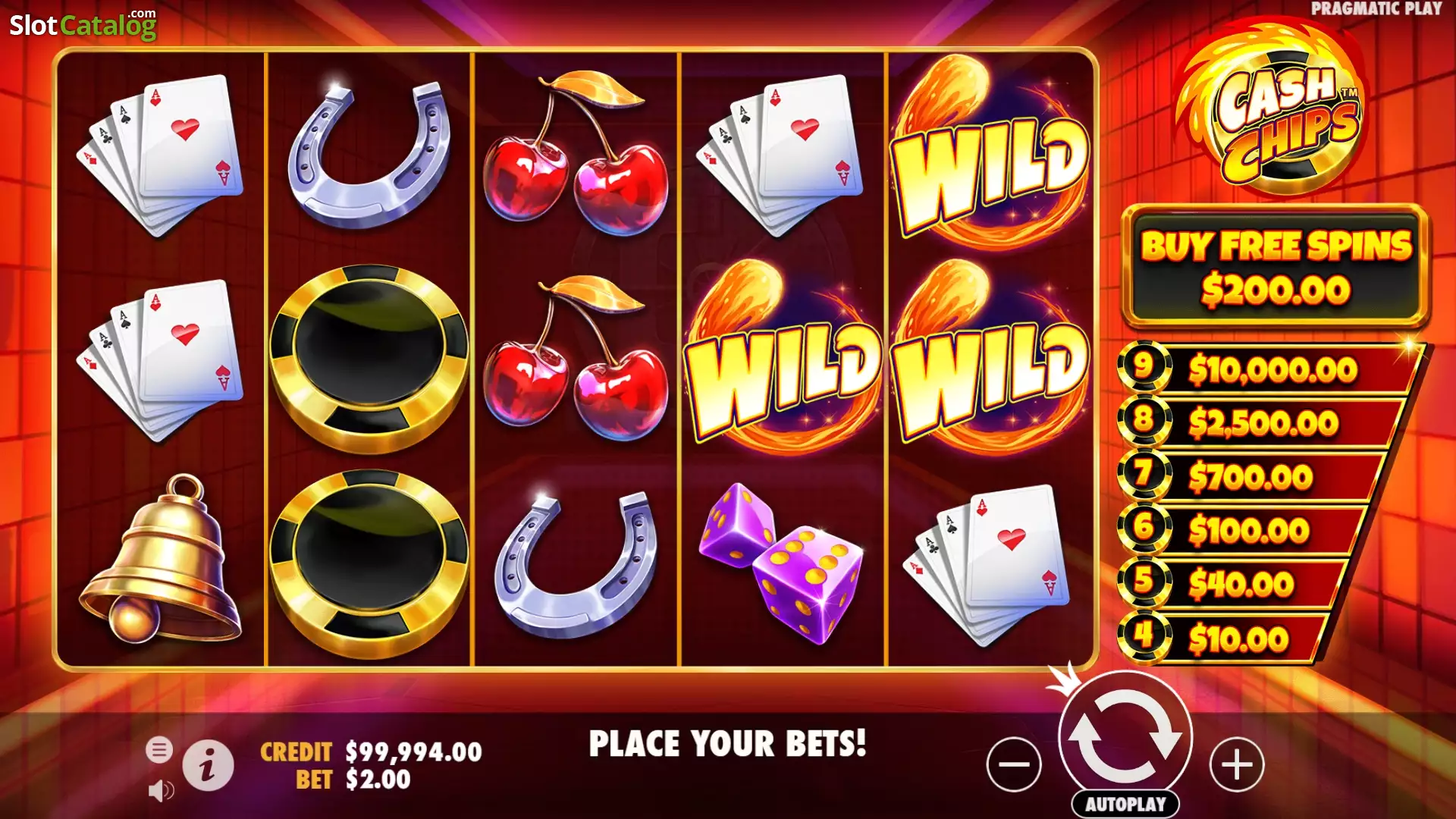This screenshot has height=819, width=1456.
Task: Decrease the bet with minus button
Action: click(1014, 764)
